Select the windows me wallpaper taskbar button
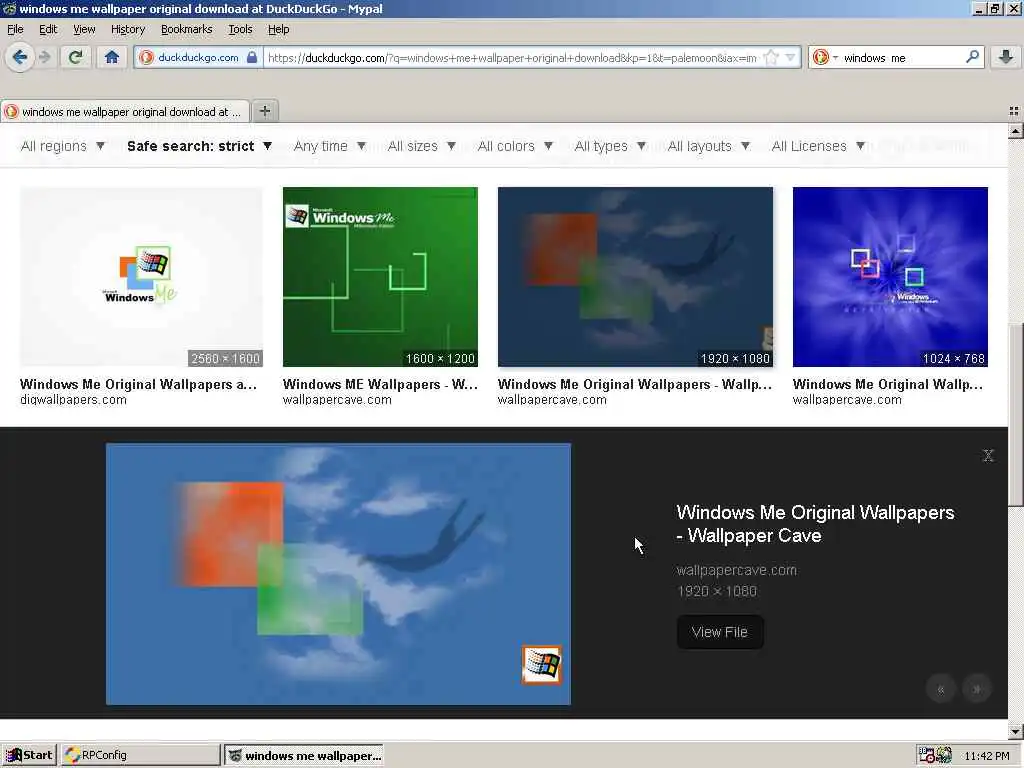The height and width of the screenshot is (768, 1024). 304,755
